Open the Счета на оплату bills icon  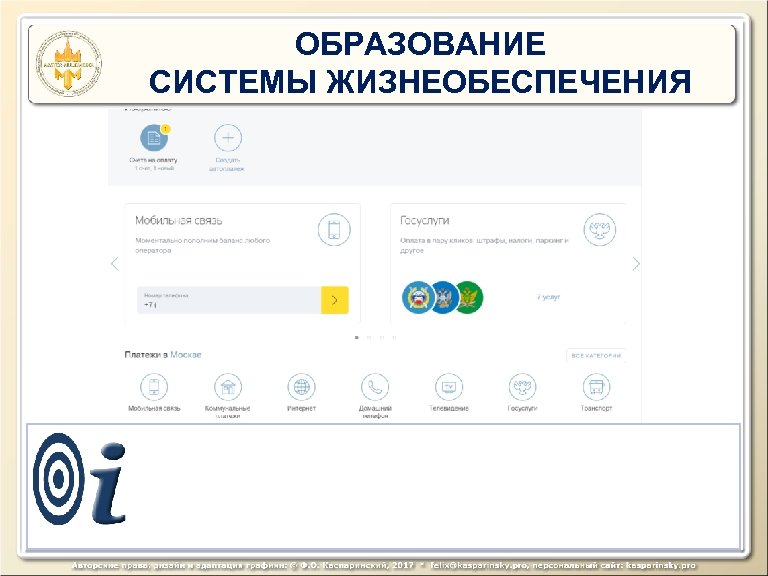[154, 138]
